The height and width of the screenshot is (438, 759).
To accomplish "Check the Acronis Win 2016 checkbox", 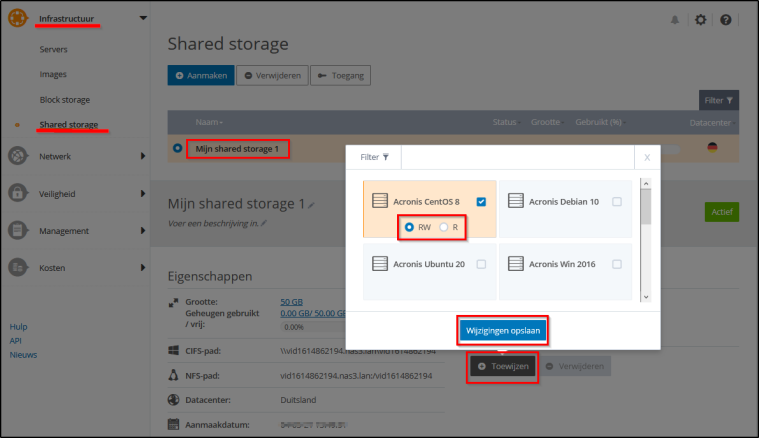I will [x=617, y=264].
